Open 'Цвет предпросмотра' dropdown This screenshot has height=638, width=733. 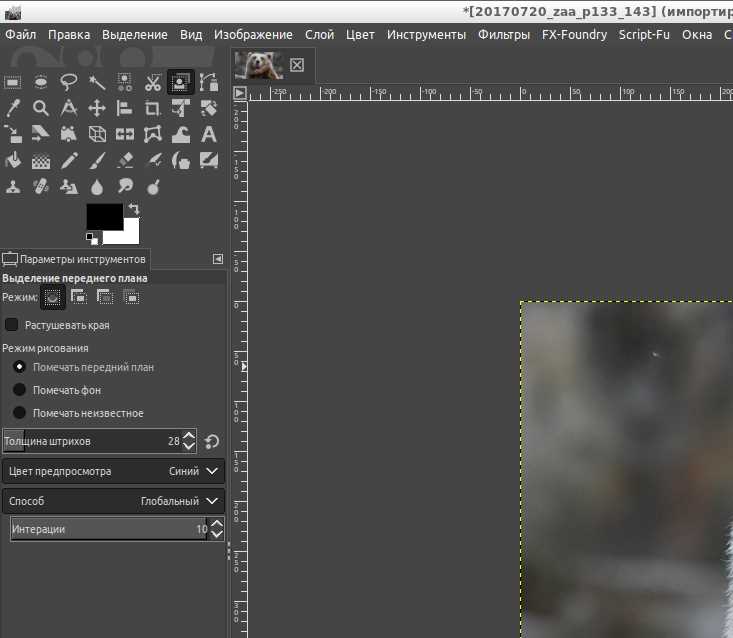coord(114,471)
